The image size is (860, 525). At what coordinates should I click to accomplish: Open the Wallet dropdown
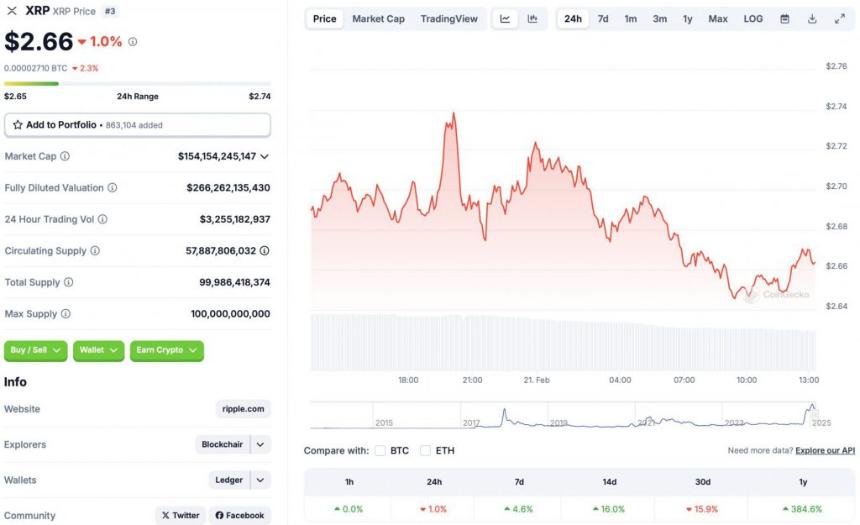click(x=99, y=351)
